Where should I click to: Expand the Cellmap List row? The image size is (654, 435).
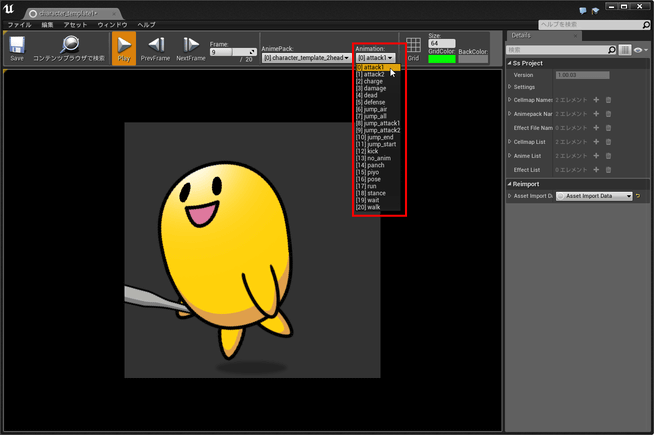pyautogui.click(x=510, y=142)
